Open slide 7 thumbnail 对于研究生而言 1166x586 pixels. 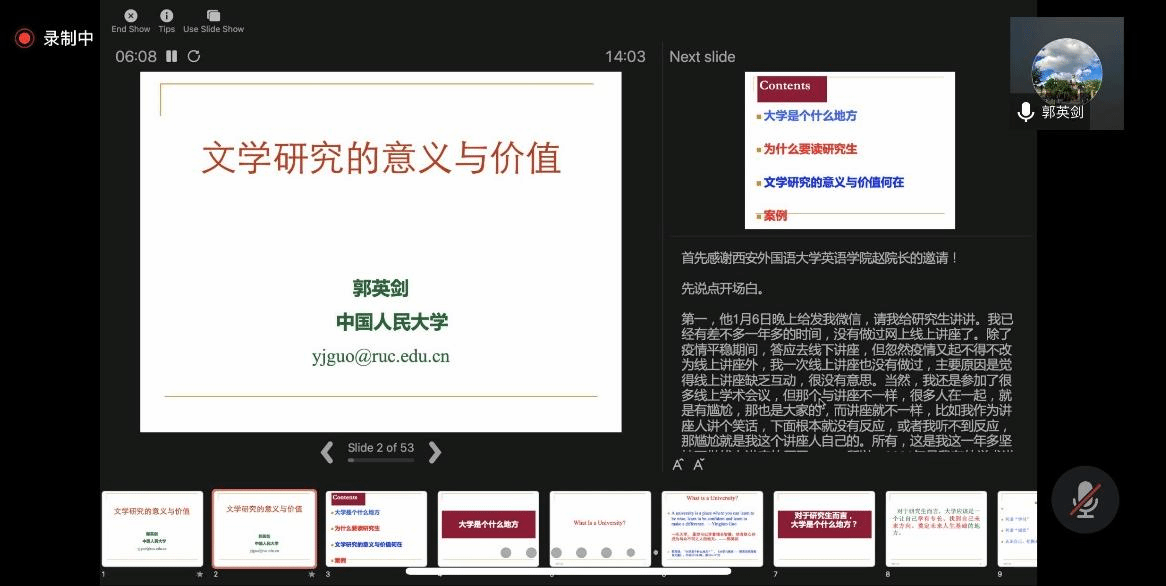tap(824, 529)
